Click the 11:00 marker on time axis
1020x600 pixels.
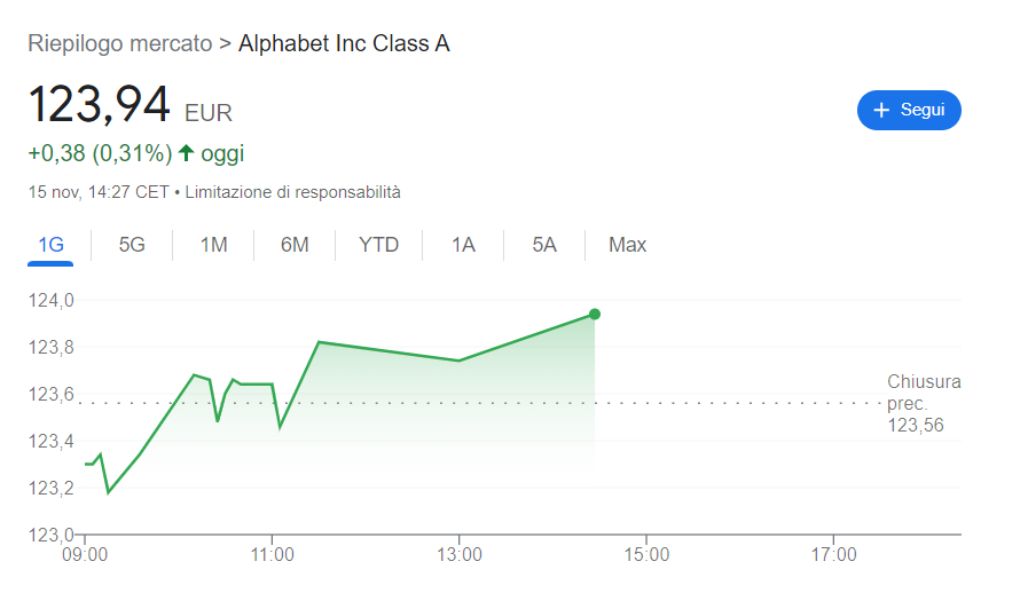tap(272, 554)
